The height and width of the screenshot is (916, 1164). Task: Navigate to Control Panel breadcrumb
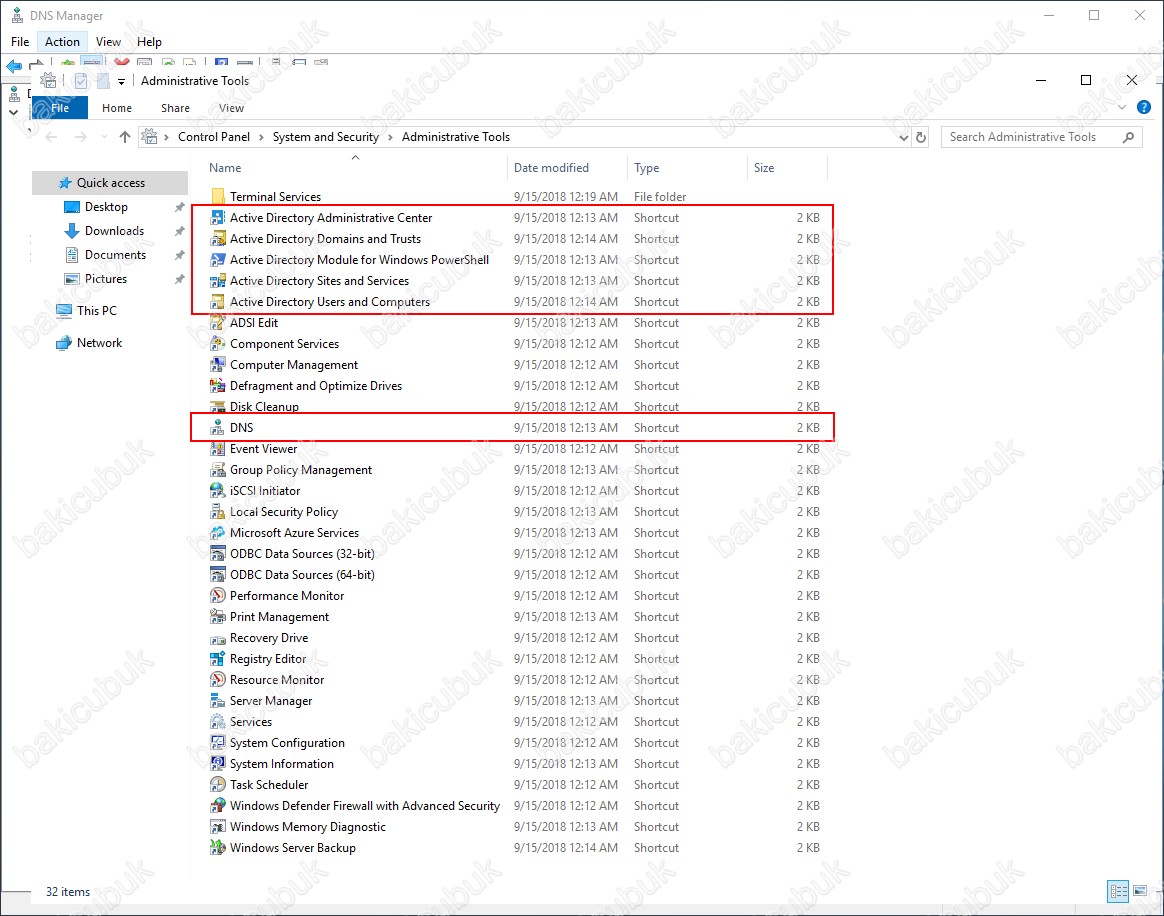pos(214,137)
